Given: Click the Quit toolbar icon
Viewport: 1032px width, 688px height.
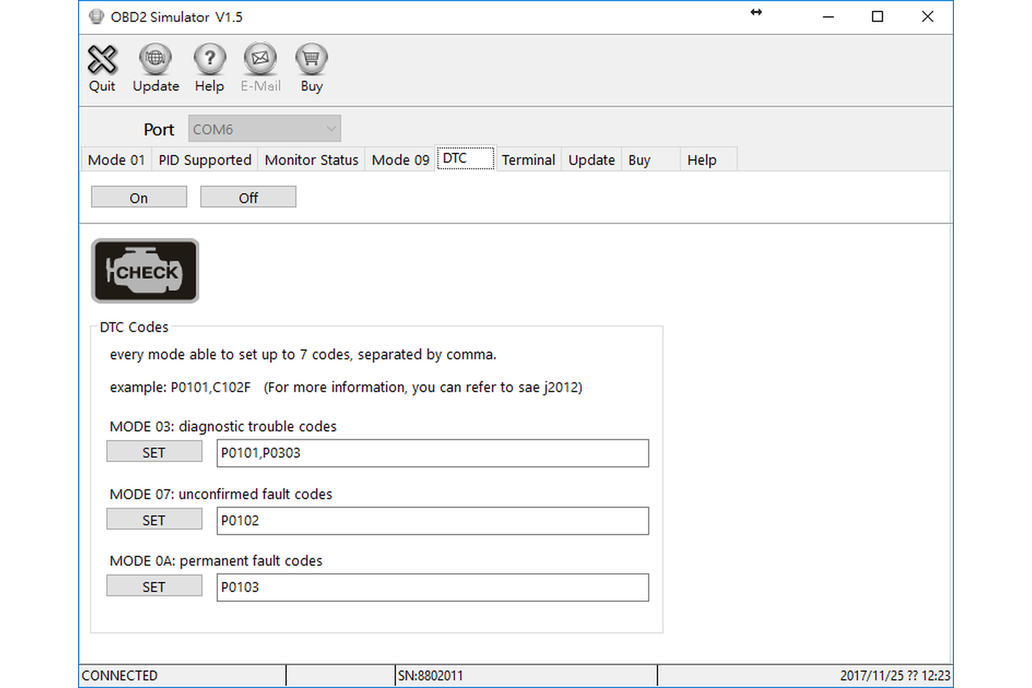Looking at the screenshot, I should pos(102,61).
